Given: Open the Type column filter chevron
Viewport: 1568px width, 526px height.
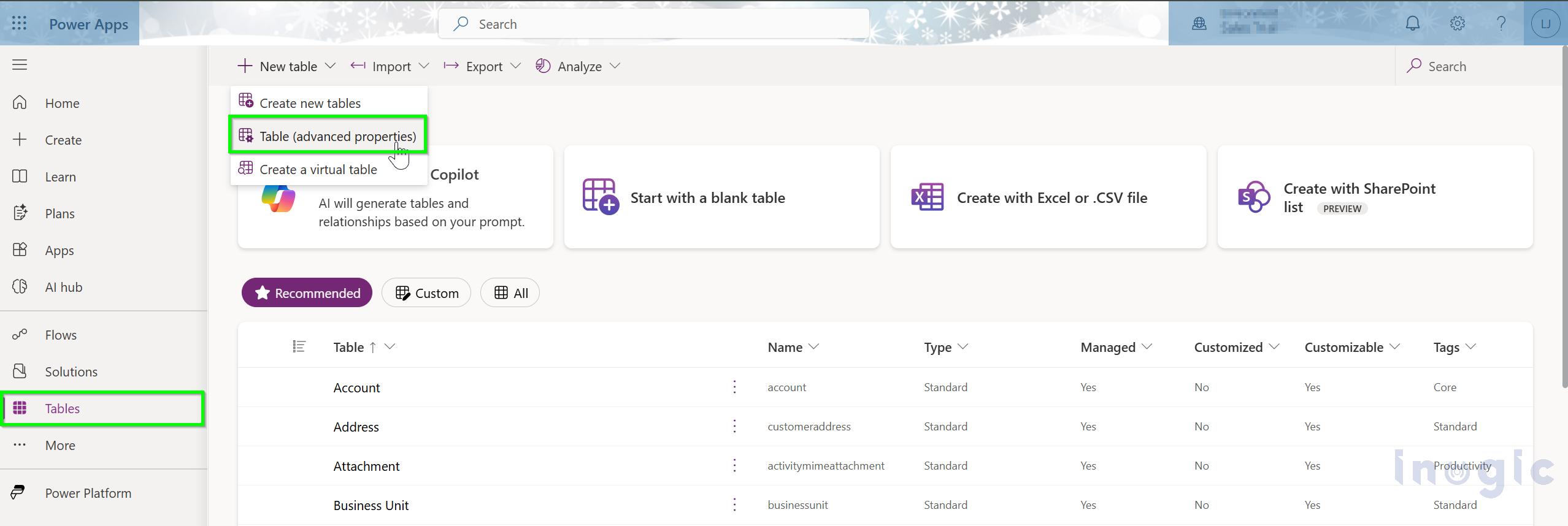Looking at the screenshot, I should click(x=963, y=346).
